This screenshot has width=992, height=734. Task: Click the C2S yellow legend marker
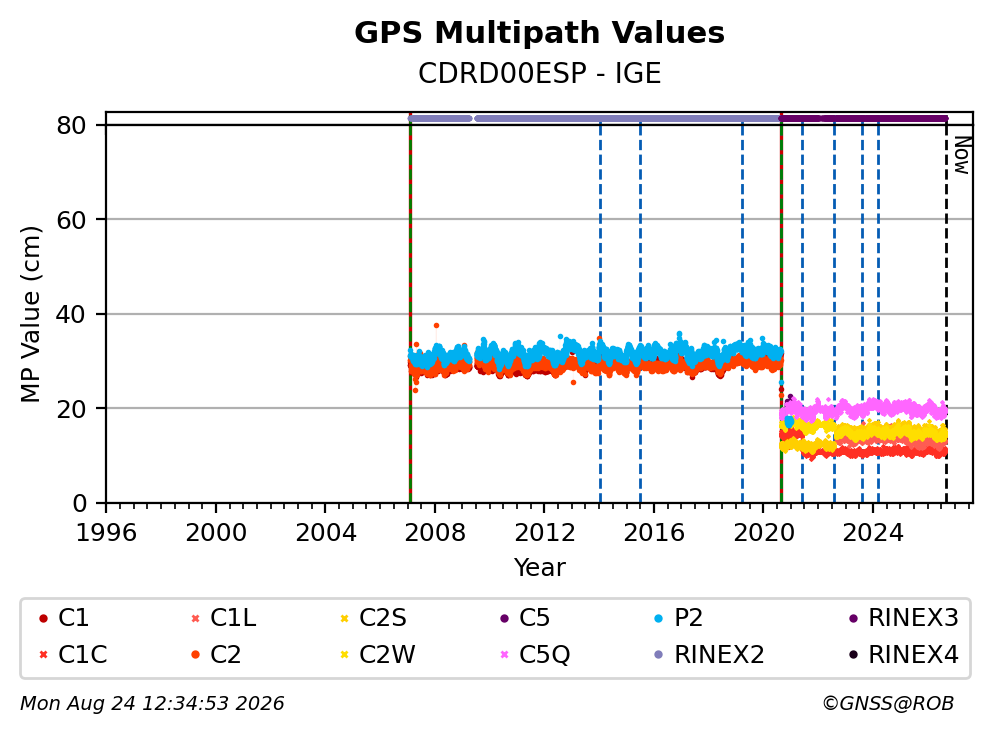point(345,618)
